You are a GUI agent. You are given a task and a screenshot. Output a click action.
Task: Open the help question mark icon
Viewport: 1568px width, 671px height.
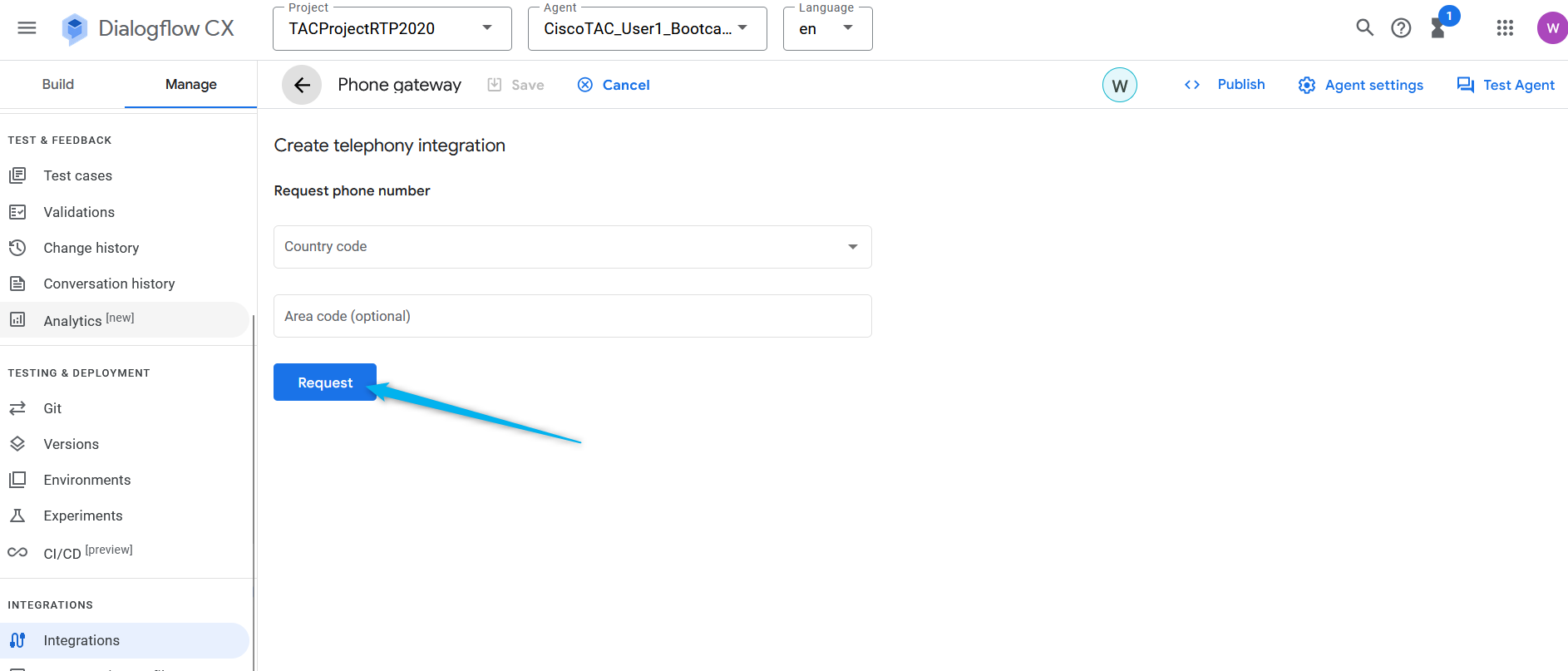(x=1401, y=28)
